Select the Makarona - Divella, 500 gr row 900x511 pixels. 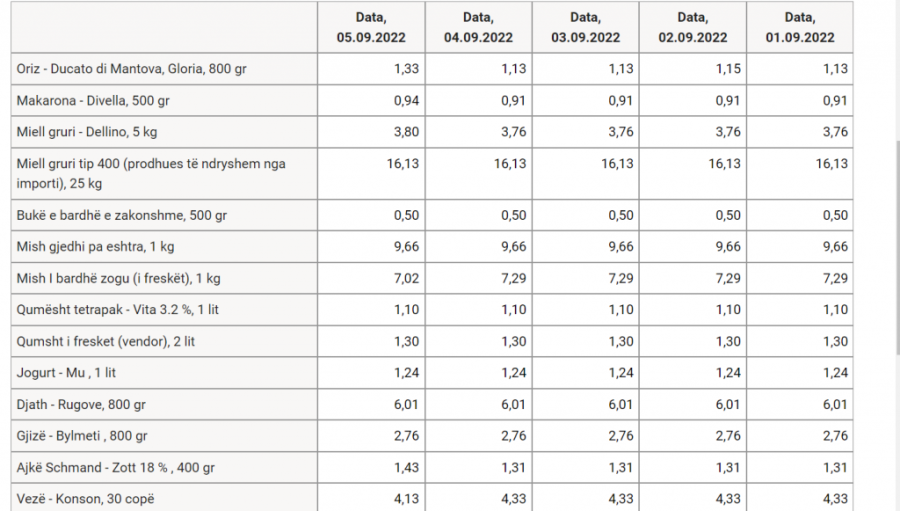[432, 100]
